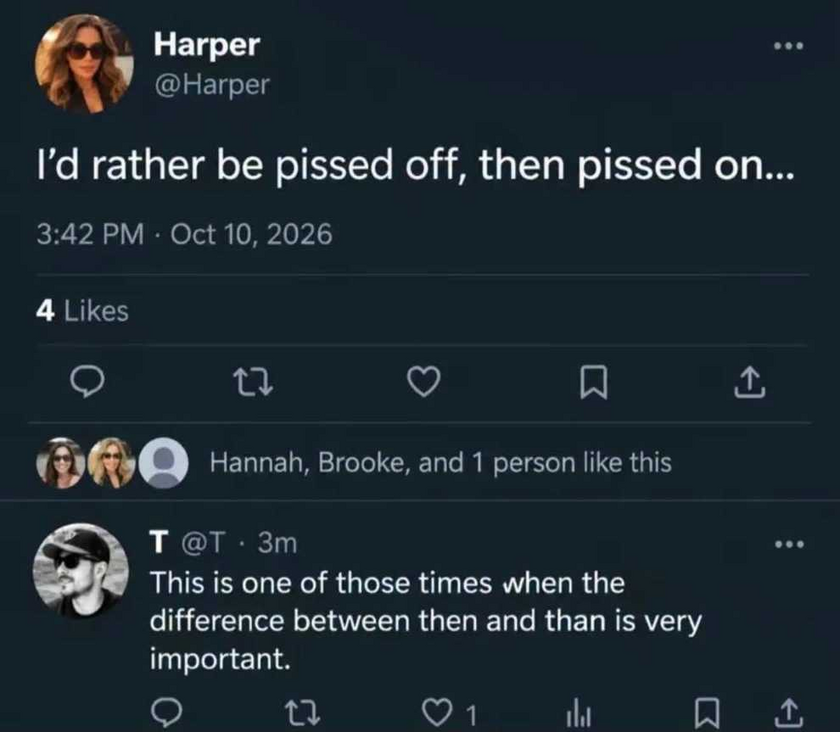This screenshot has height=732, width=840.
Task: Open more options on Harper's tweet
Action: pyautogui.click(x=789, y=46)
